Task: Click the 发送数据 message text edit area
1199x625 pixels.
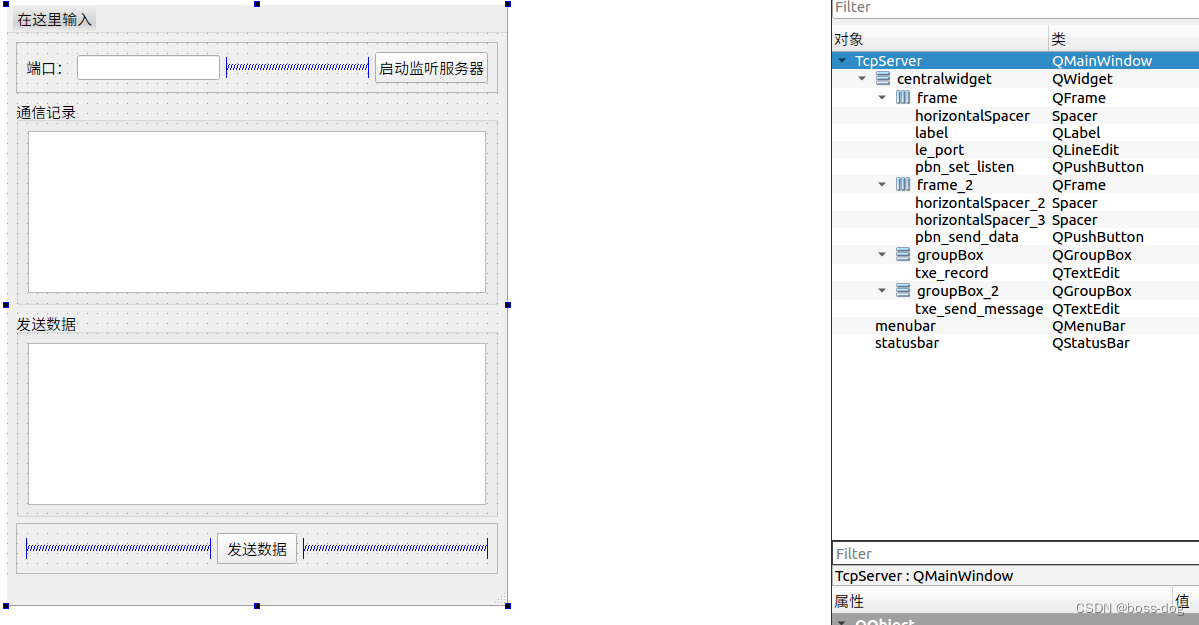Action: 257,424
